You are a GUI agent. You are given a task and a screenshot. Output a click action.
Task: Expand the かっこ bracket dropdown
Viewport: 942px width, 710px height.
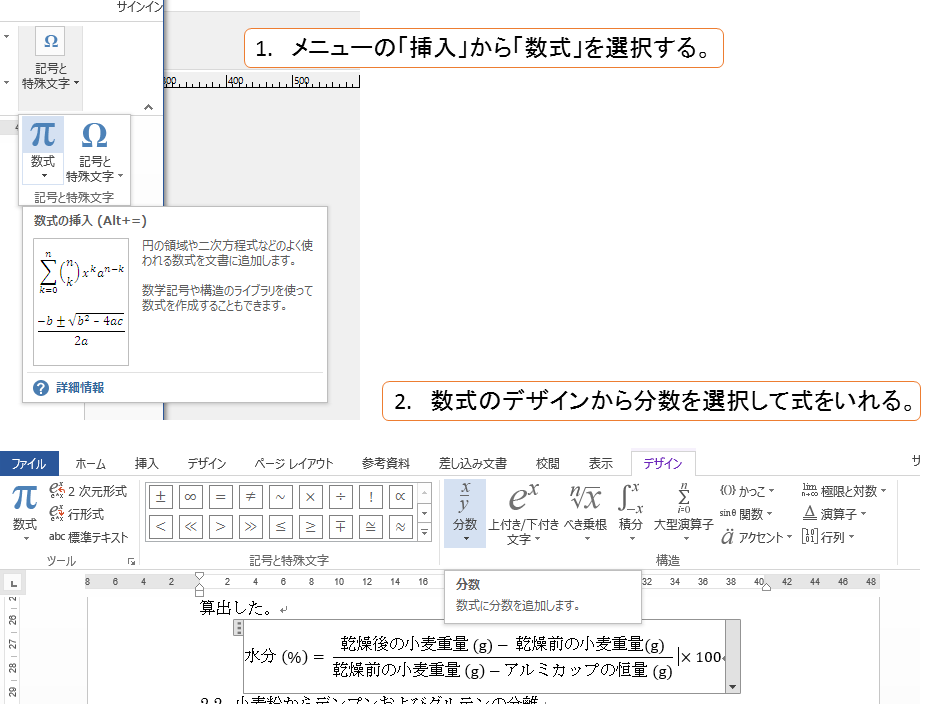(748, 491)
